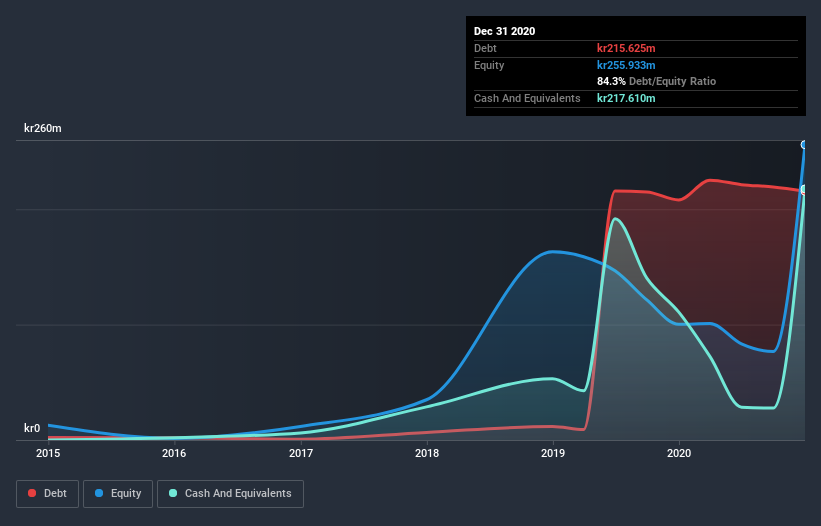The height and width of the screenshot is (526, 821).
Task: Select the tooltip date Dec 31 2020
Action: coord(504,31)
